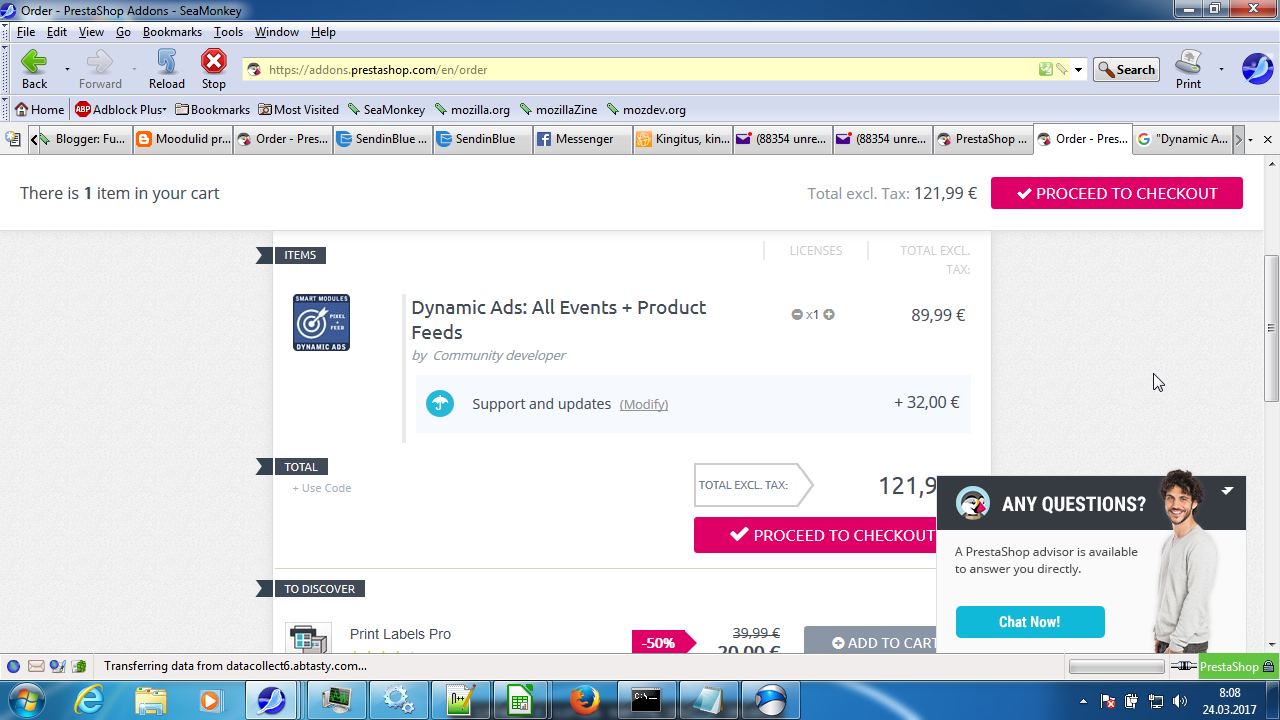This screenshot has height=720, width=1280.
Task: Increase license quantity with the plus icon
Action: [829, 315]
